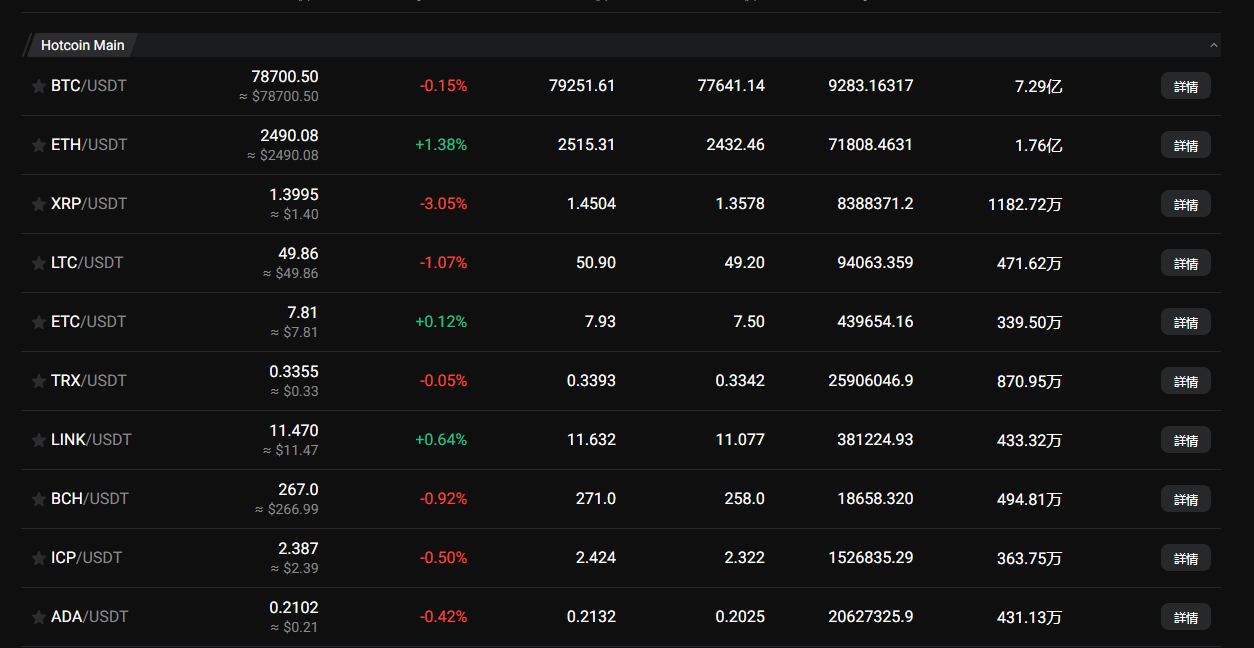
Task: Click the LINK change +0.64%
Action: click(x=441, y=440)
